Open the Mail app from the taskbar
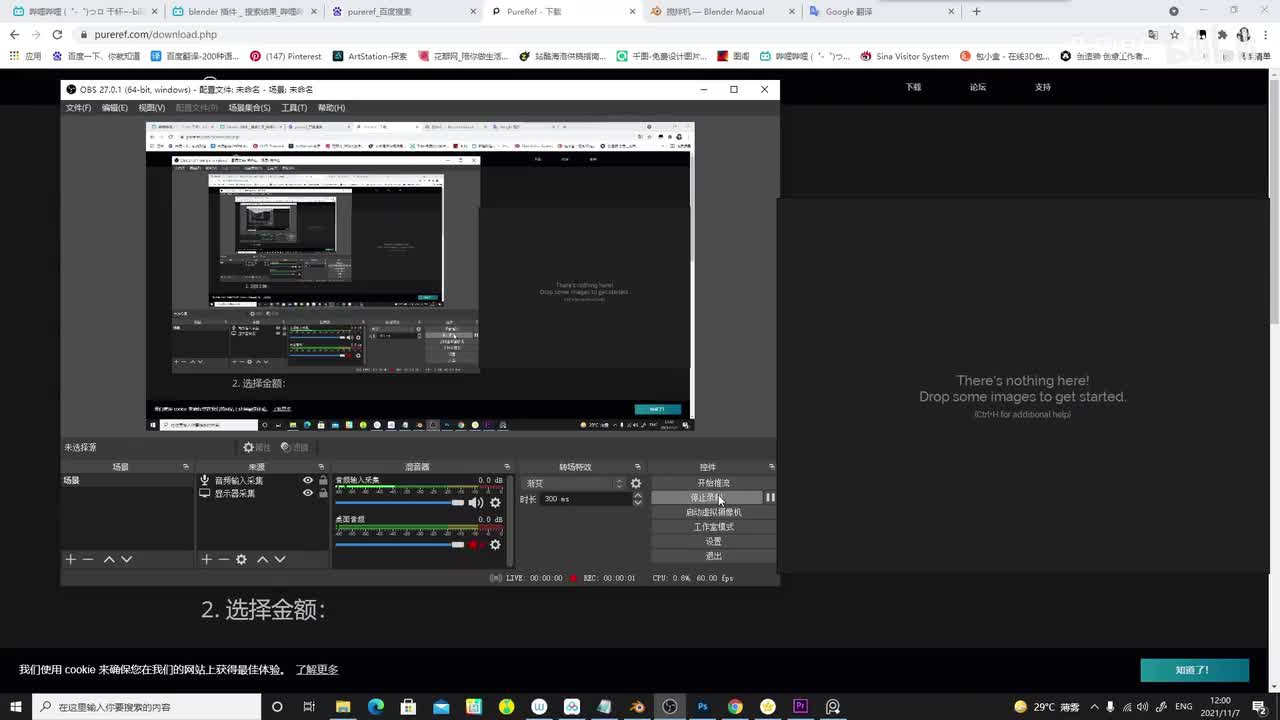Screen dimensions: 1280x720 (x=441, y=707)
